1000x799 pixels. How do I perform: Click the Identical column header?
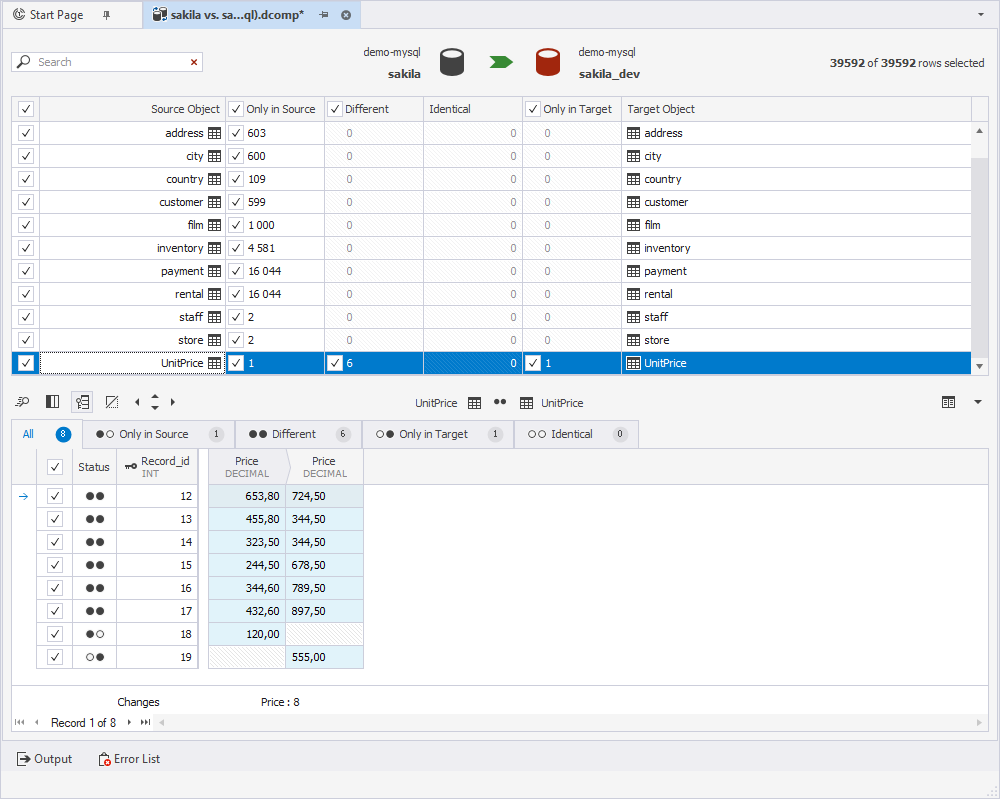click(x=473, y=109)
